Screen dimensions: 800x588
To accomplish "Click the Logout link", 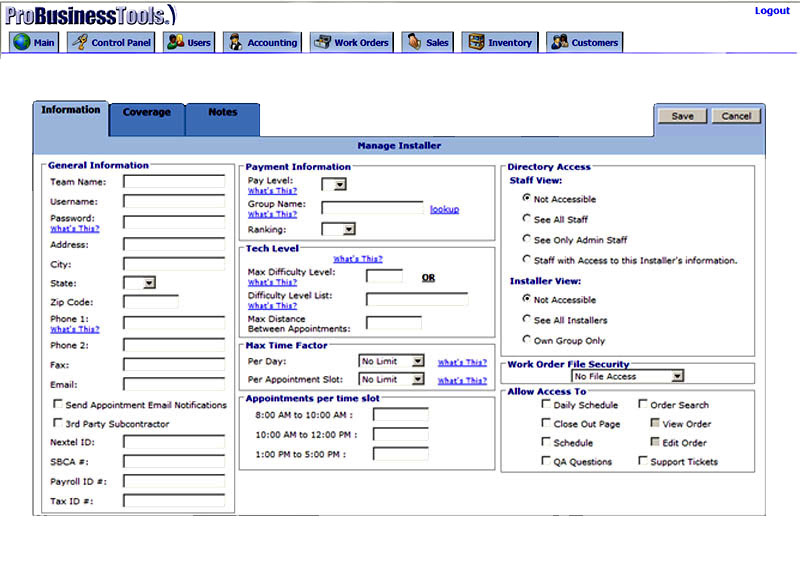I will pyautogui.click(x=771, y=11).
